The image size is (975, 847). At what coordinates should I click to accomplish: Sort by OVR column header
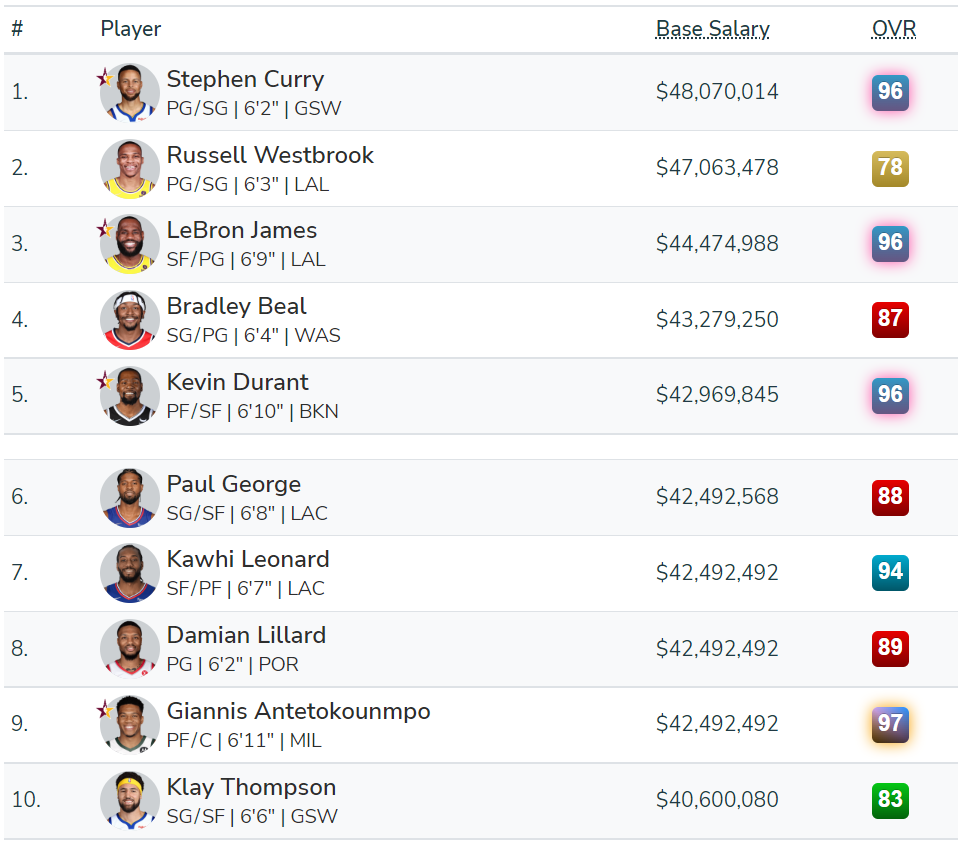894,29
